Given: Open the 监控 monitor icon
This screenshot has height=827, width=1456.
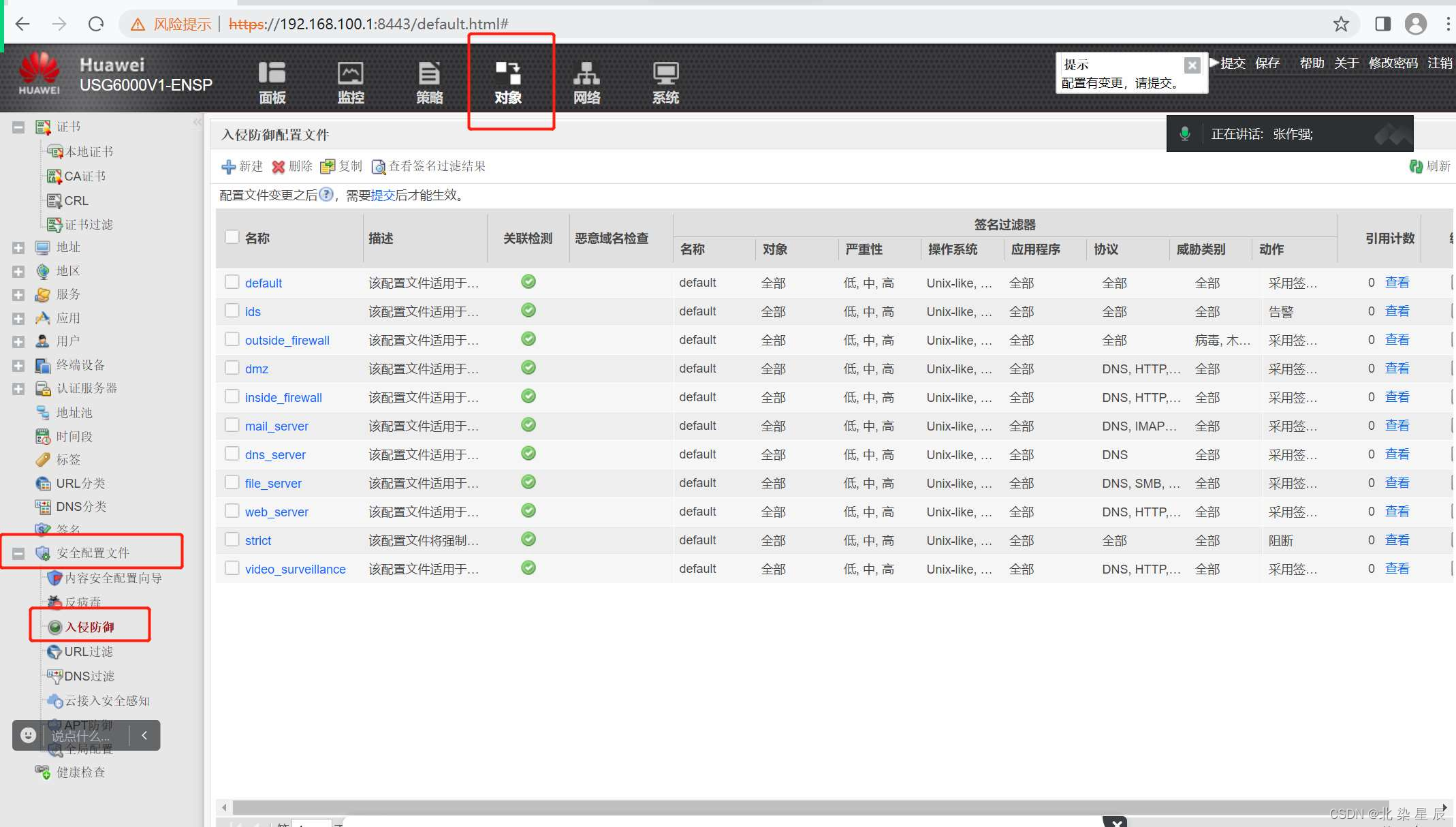Looking at the screenshot, I should click(351, 74).
